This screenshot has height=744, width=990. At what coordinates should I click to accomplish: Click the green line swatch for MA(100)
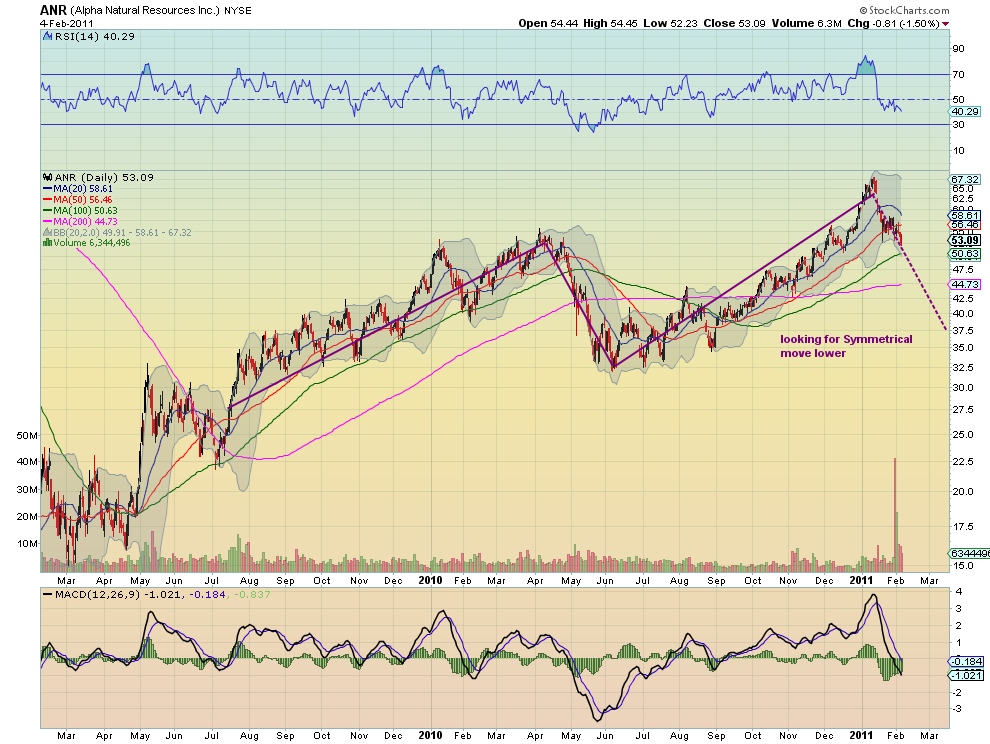tap(47, 210)
